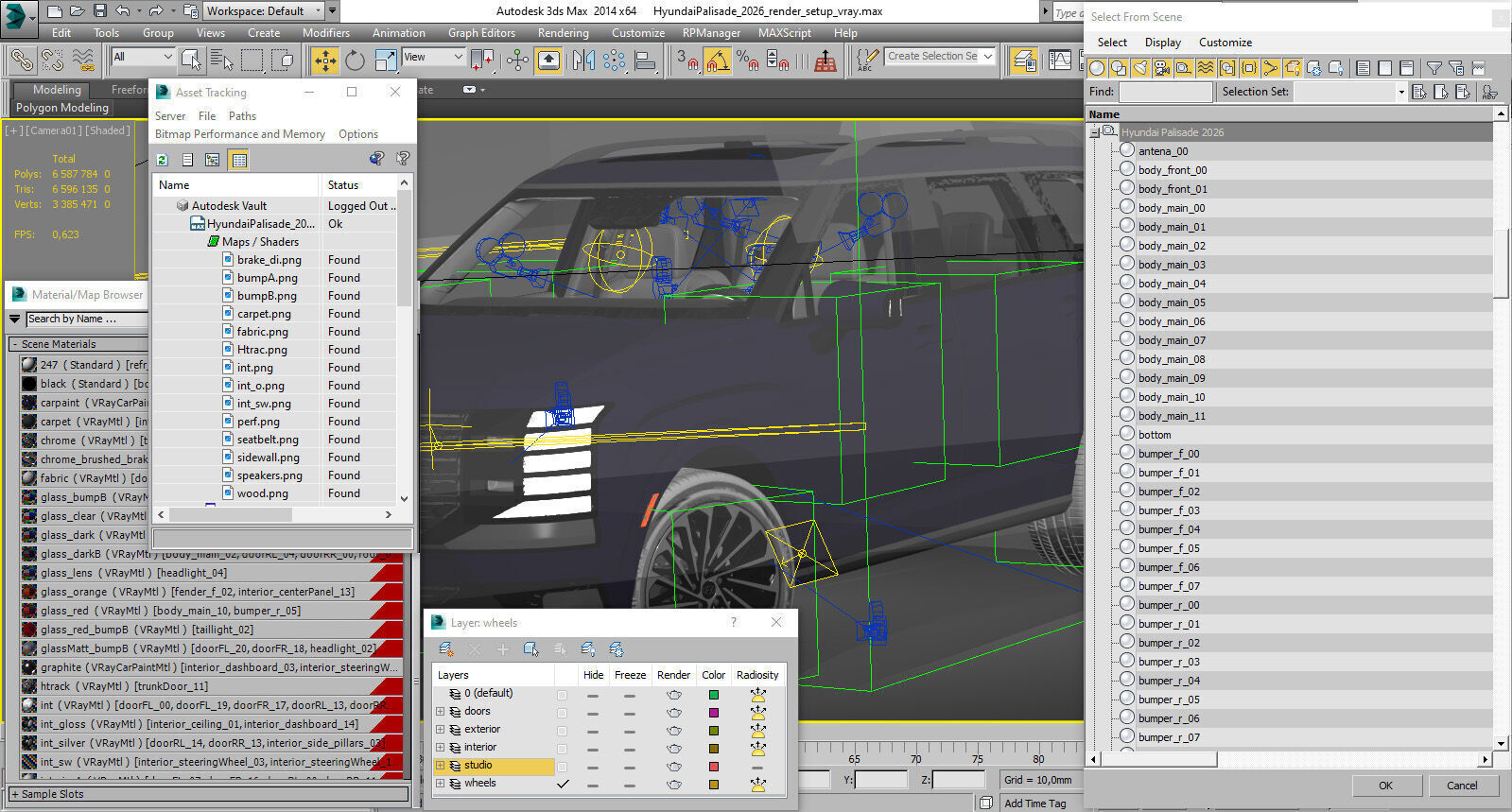This screenshot has height=812, width=1512.
Task: Click OK in Select From Scene
Action: point(1385,786)
